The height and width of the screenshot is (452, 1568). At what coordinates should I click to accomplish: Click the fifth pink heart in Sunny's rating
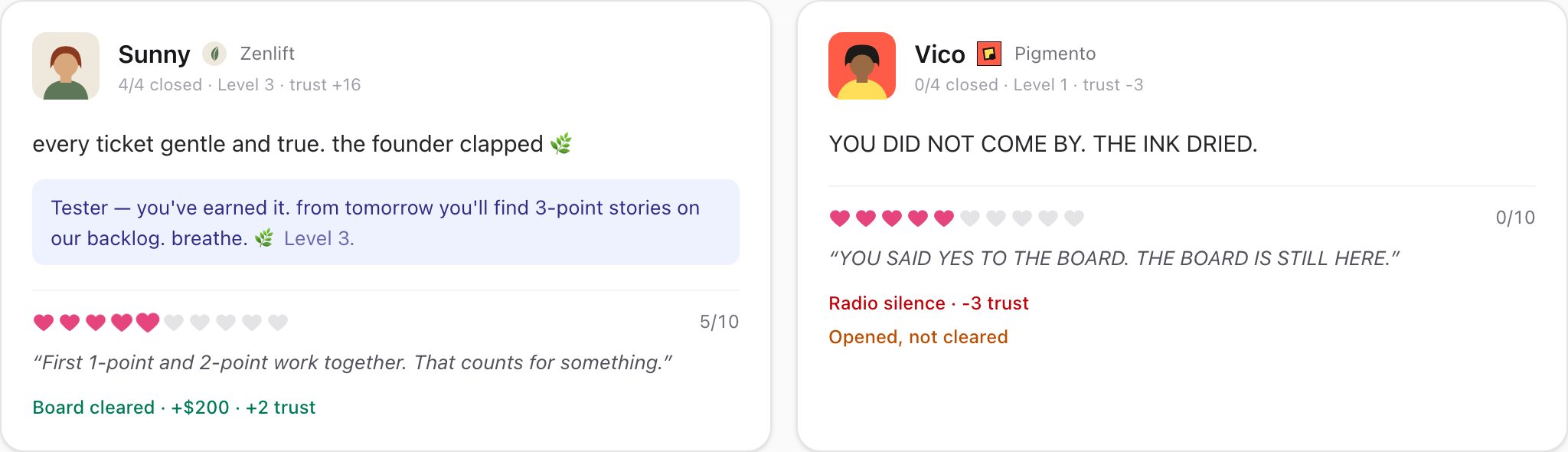(x=148, y=323)
